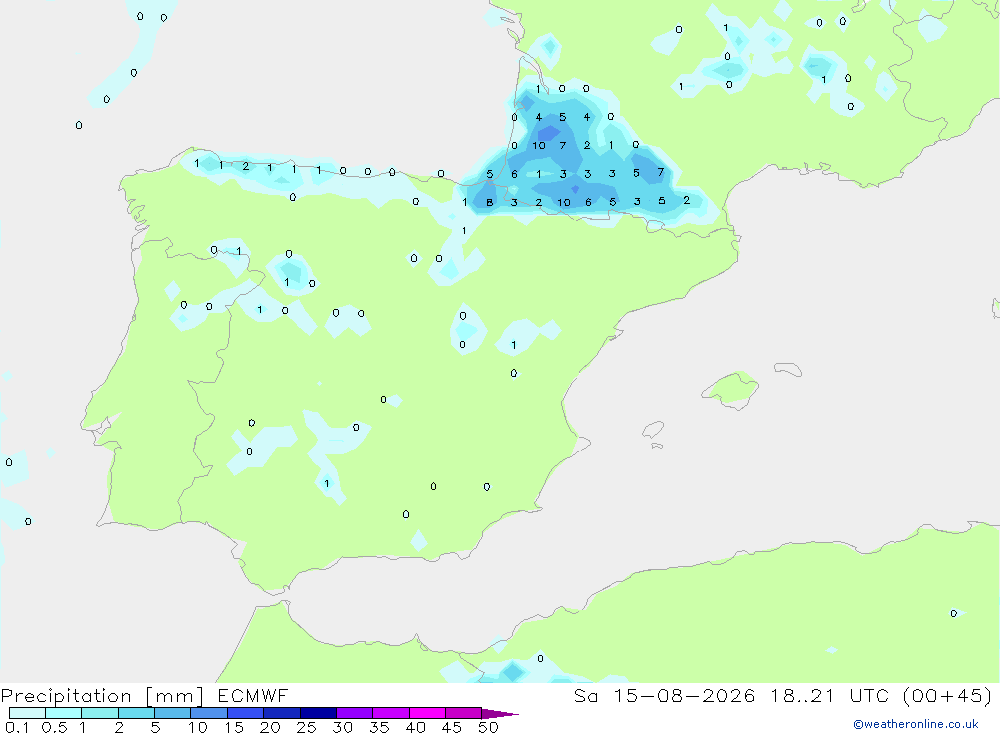Image resolution: width=1000 pixels, height=733 pixels.
Task: Click the above-50 mm legend arrow tip
Action: [501, 714]
